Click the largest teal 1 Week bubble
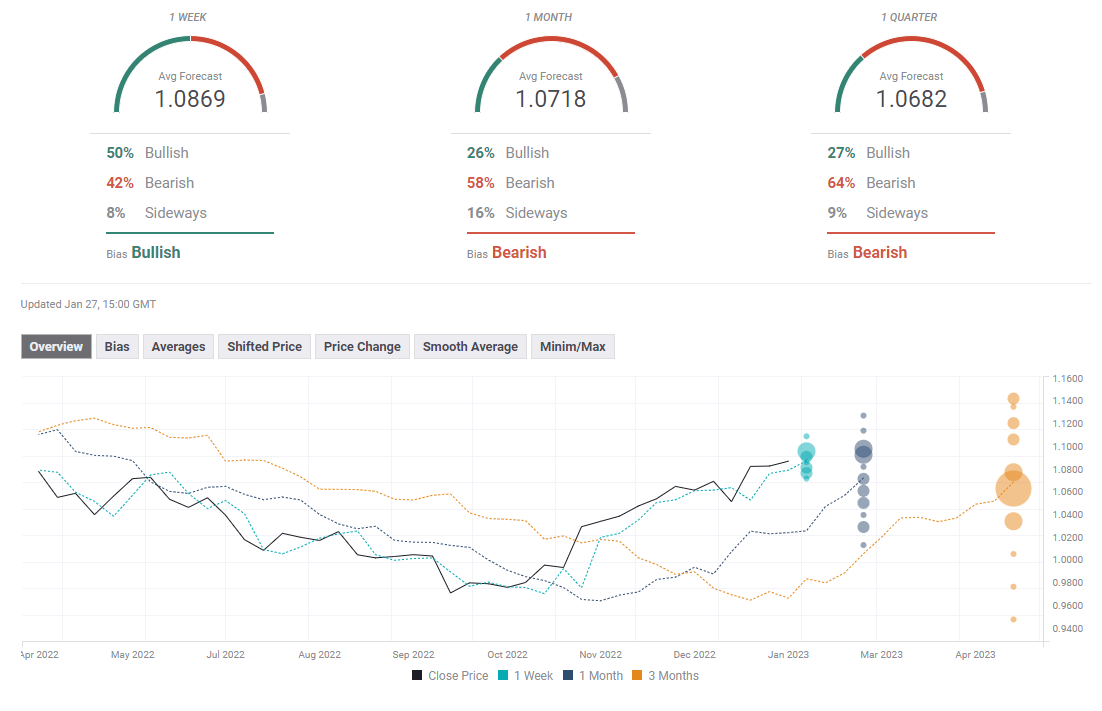This screenshot has width=1102, height=711. (x=806, y=452)
